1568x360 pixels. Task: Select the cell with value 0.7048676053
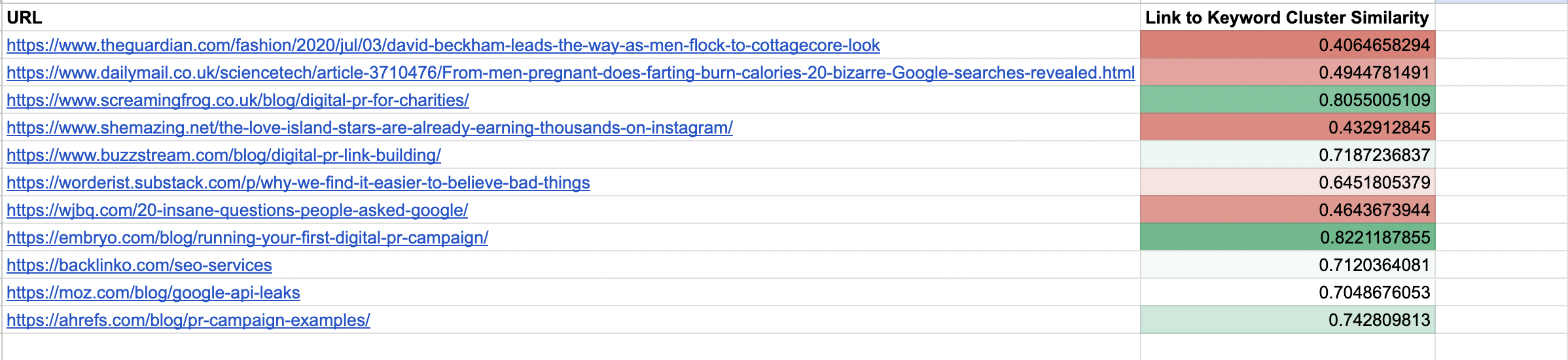[1287, 293]
